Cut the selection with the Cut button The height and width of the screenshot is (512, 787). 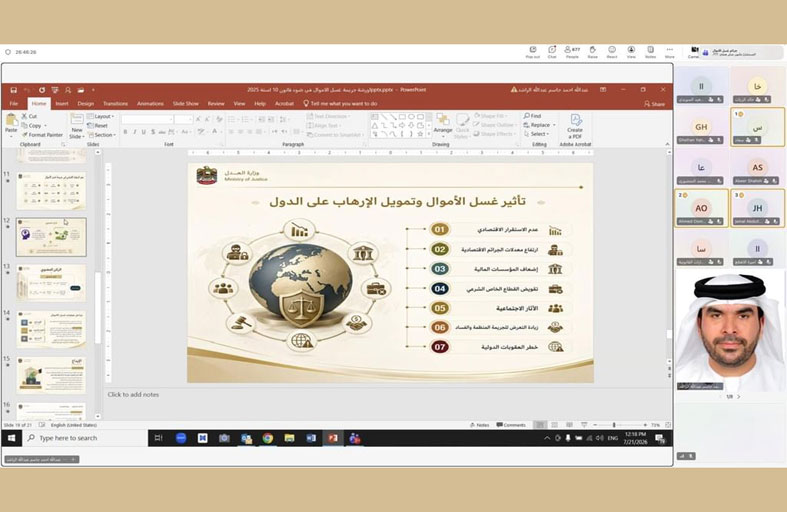(29, 116)
